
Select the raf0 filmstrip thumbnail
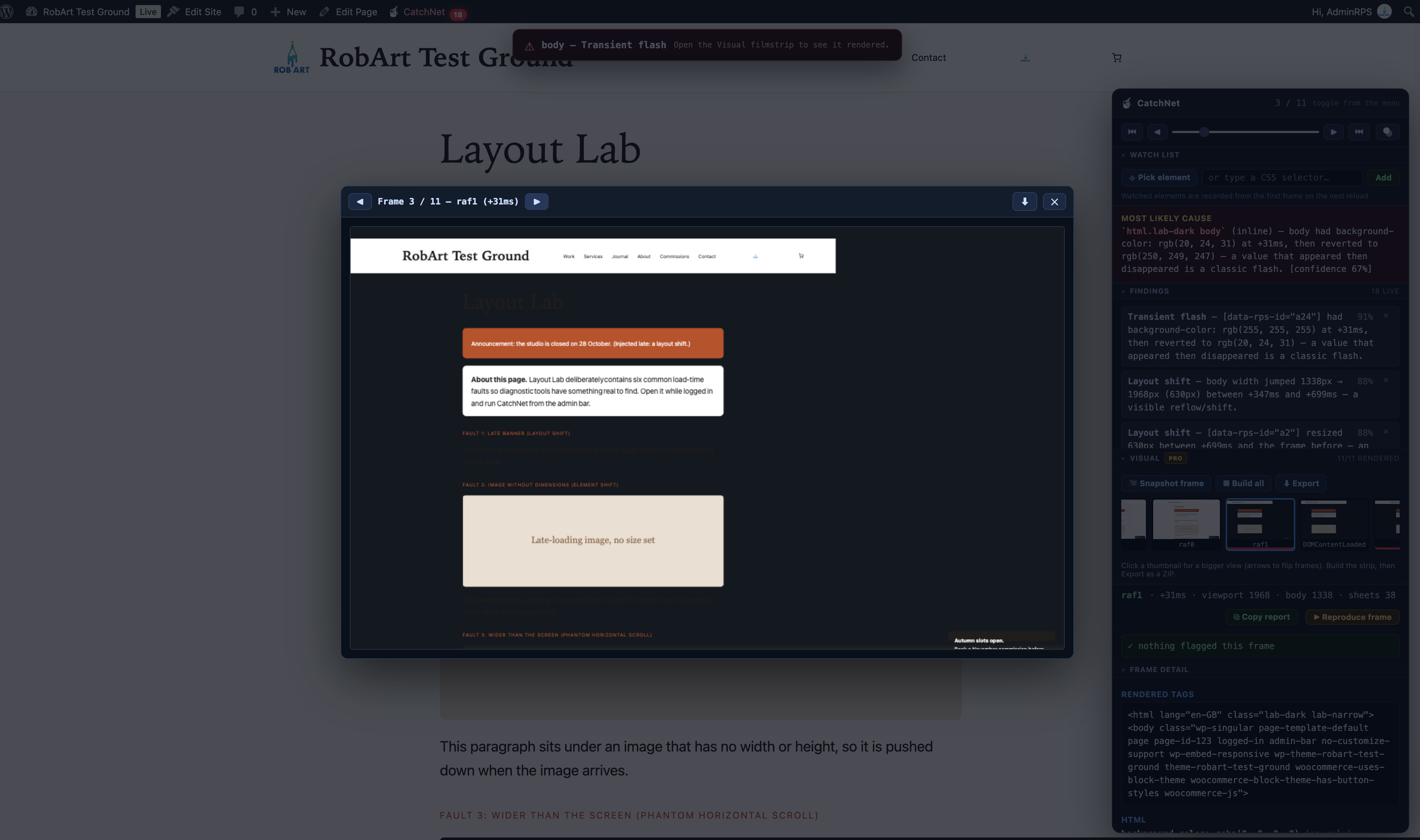[1186, 524]
